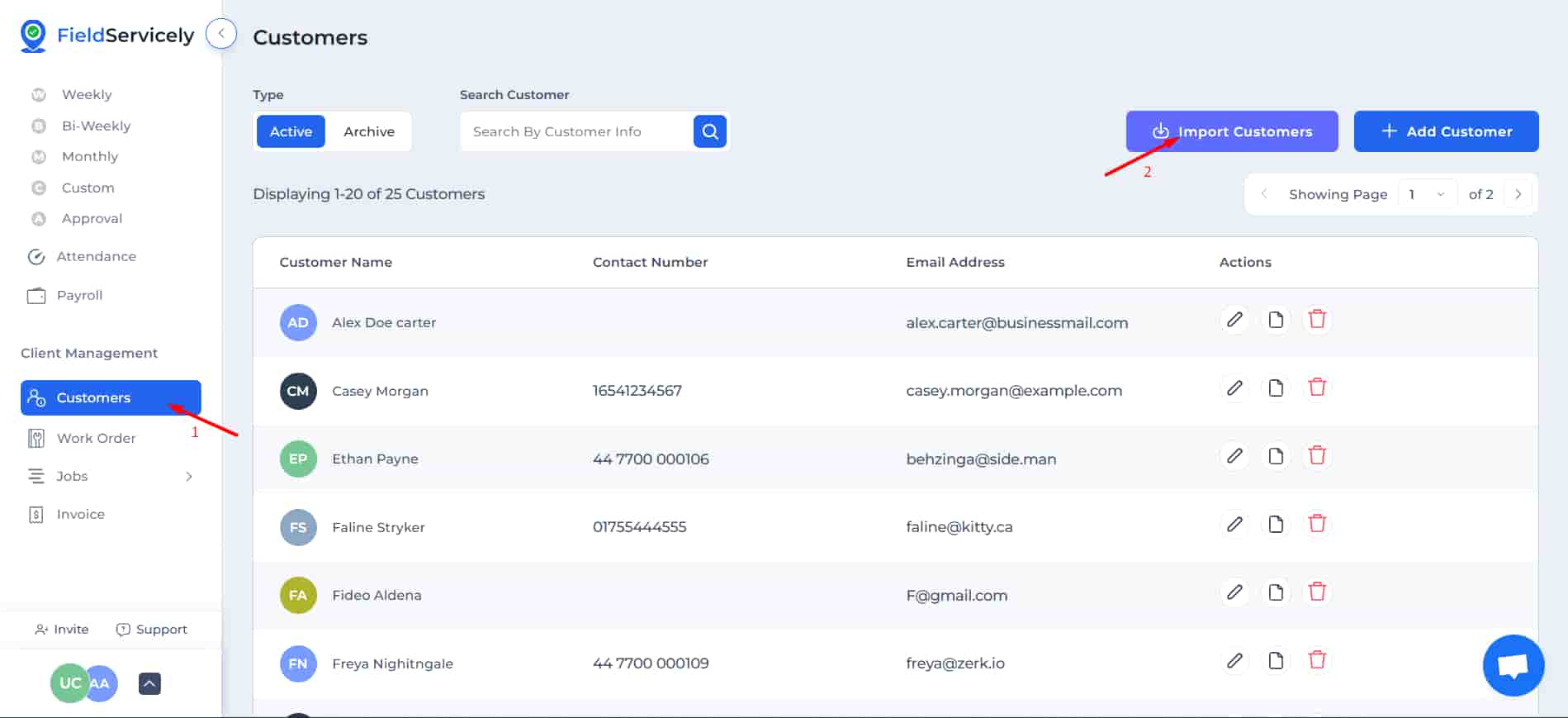Edit Ethan Payne customer entry
The height and width of the screenshot is (718, 1568).
pos(1234,456)
